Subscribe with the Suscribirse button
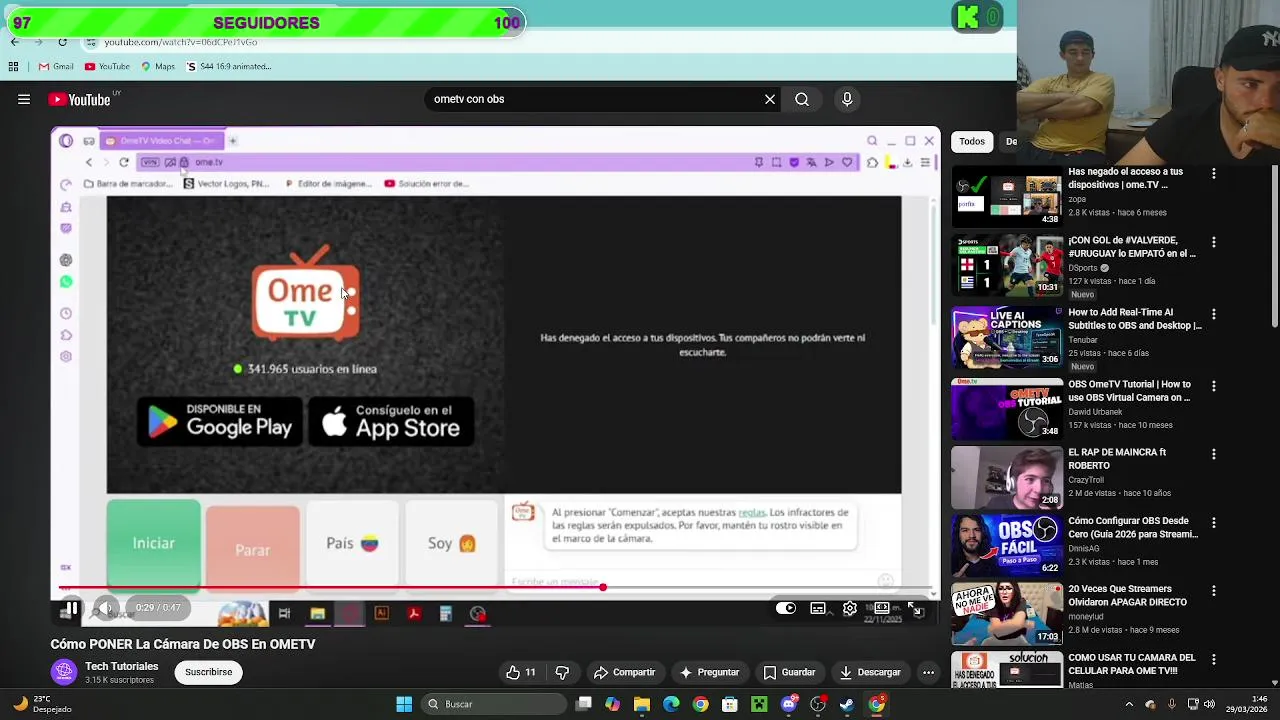1280x720 pixels. (x=208, y=672)
